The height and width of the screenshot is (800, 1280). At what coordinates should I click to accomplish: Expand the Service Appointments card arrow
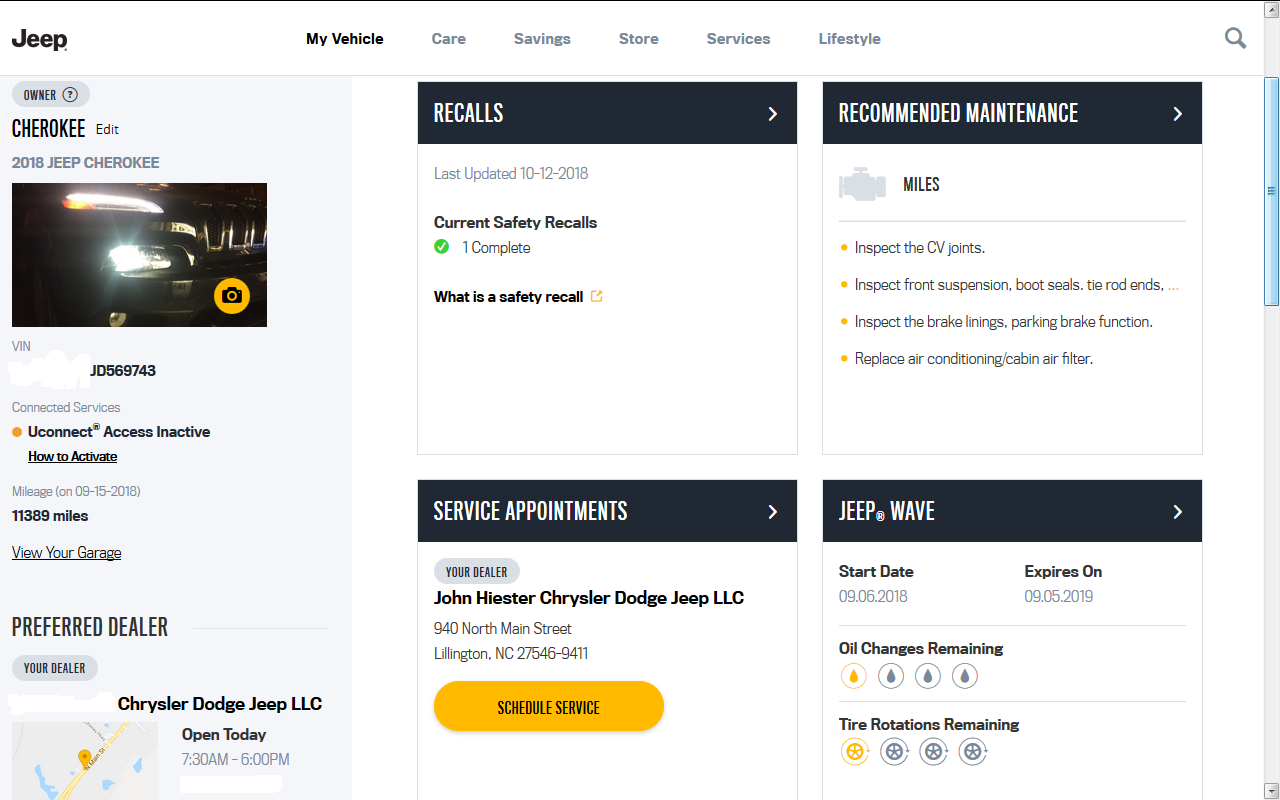click(x=772, y=511)
